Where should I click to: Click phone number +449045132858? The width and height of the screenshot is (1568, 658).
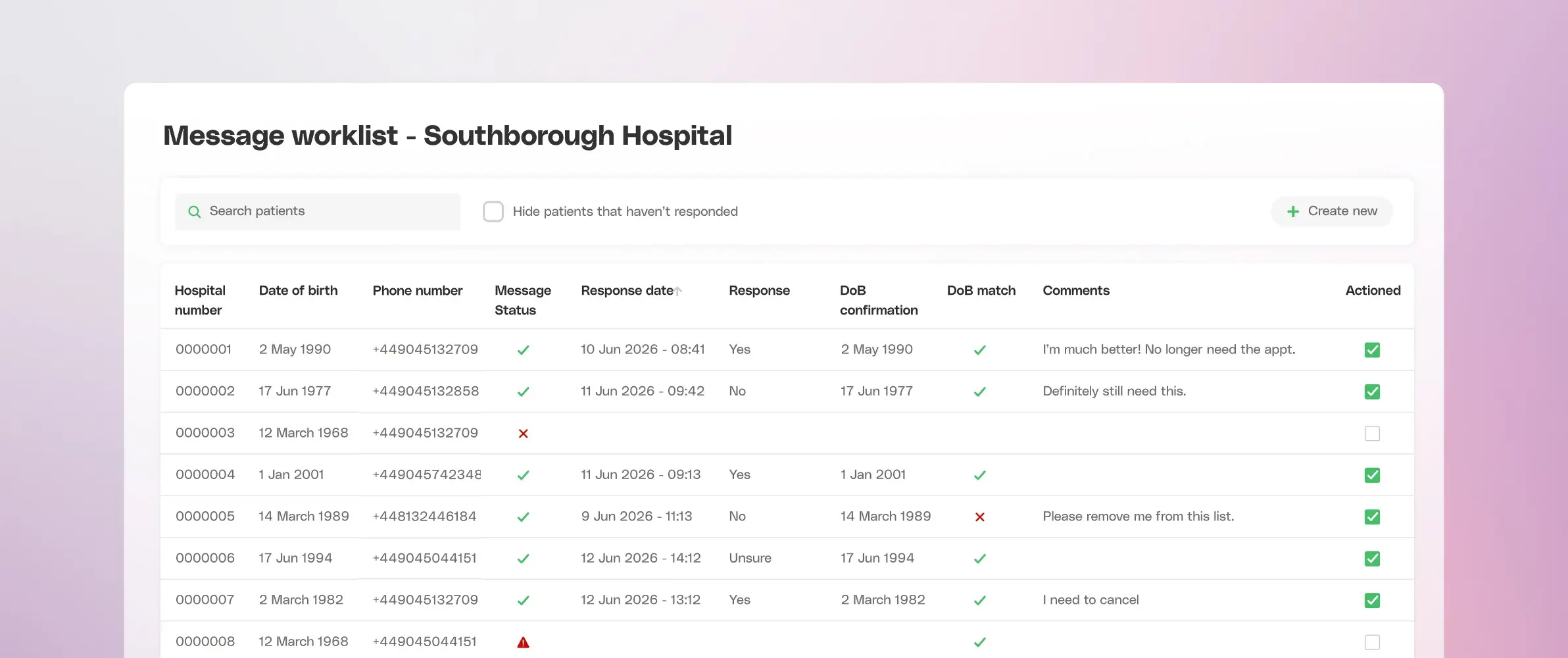(x=426, y=391)
